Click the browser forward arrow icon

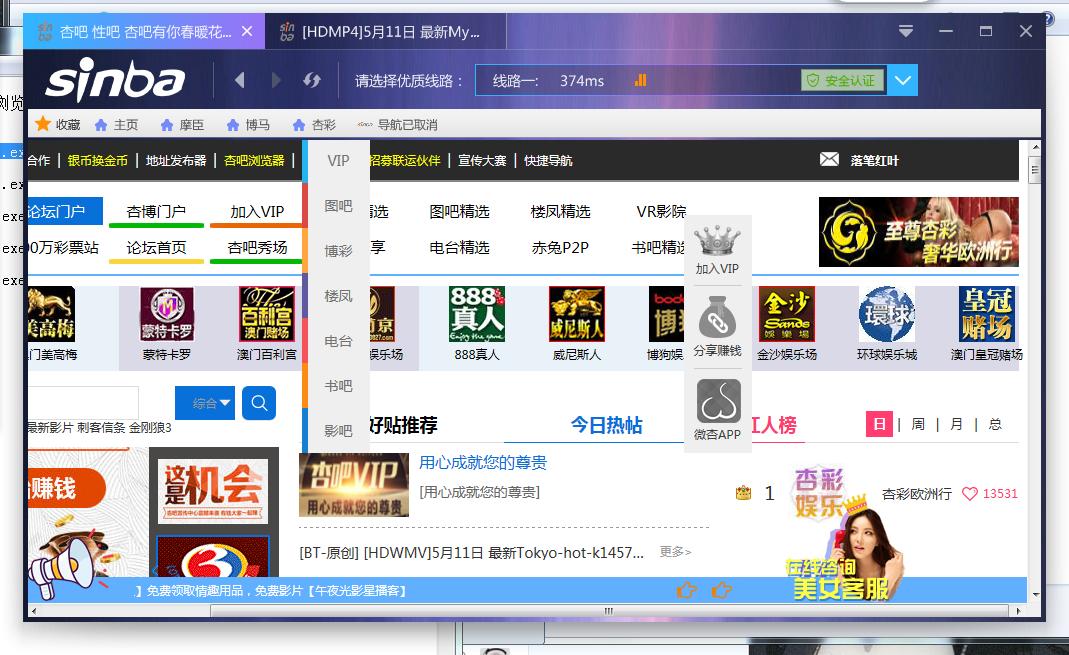[x=276, y=80]
